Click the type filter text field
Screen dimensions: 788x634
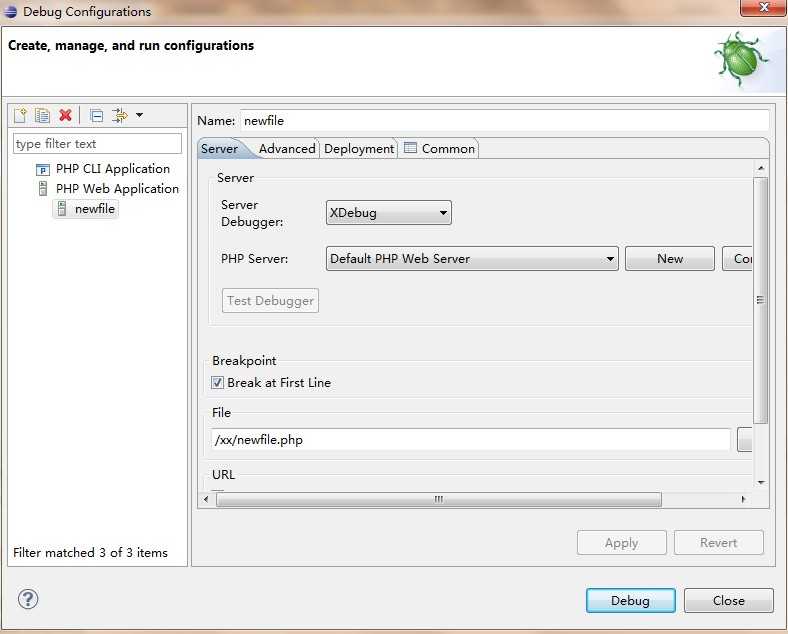97,144
